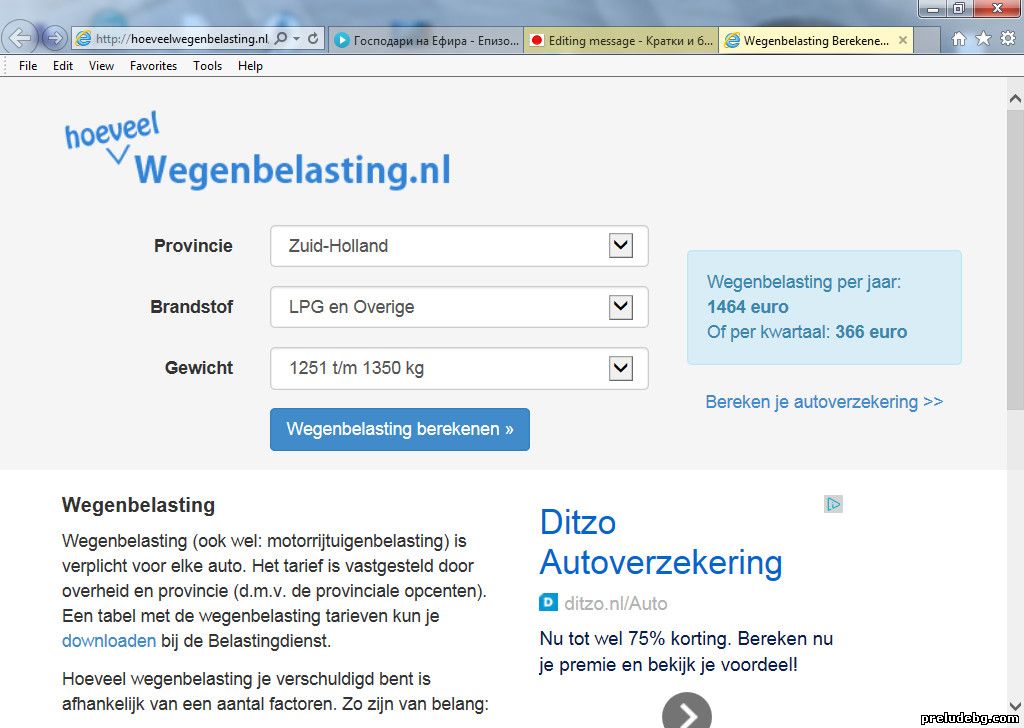
Task: Click the browser Back arrow button
Action: tap(21, 38)
